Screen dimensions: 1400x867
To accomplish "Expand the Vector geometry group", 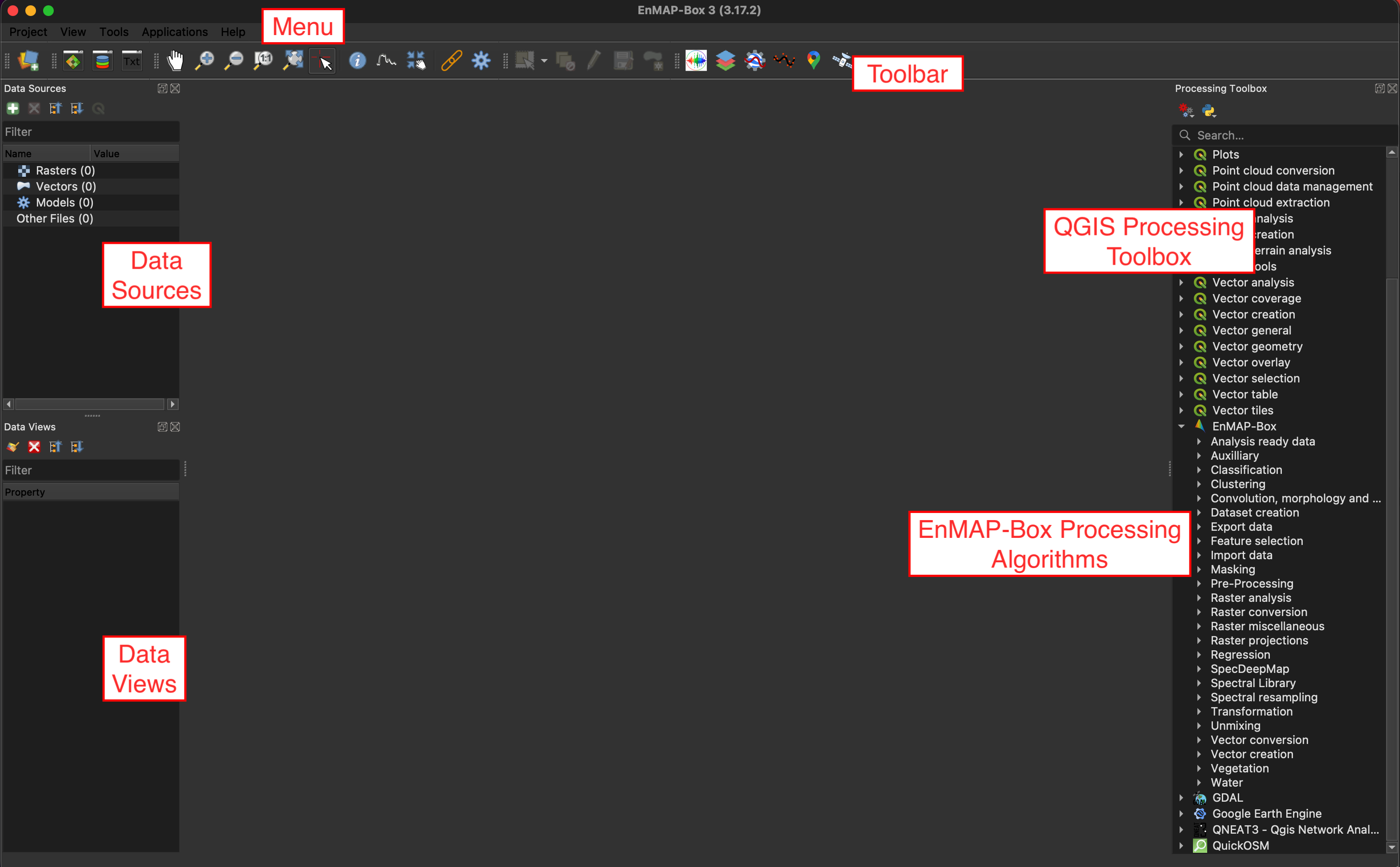I will 1181,346.
